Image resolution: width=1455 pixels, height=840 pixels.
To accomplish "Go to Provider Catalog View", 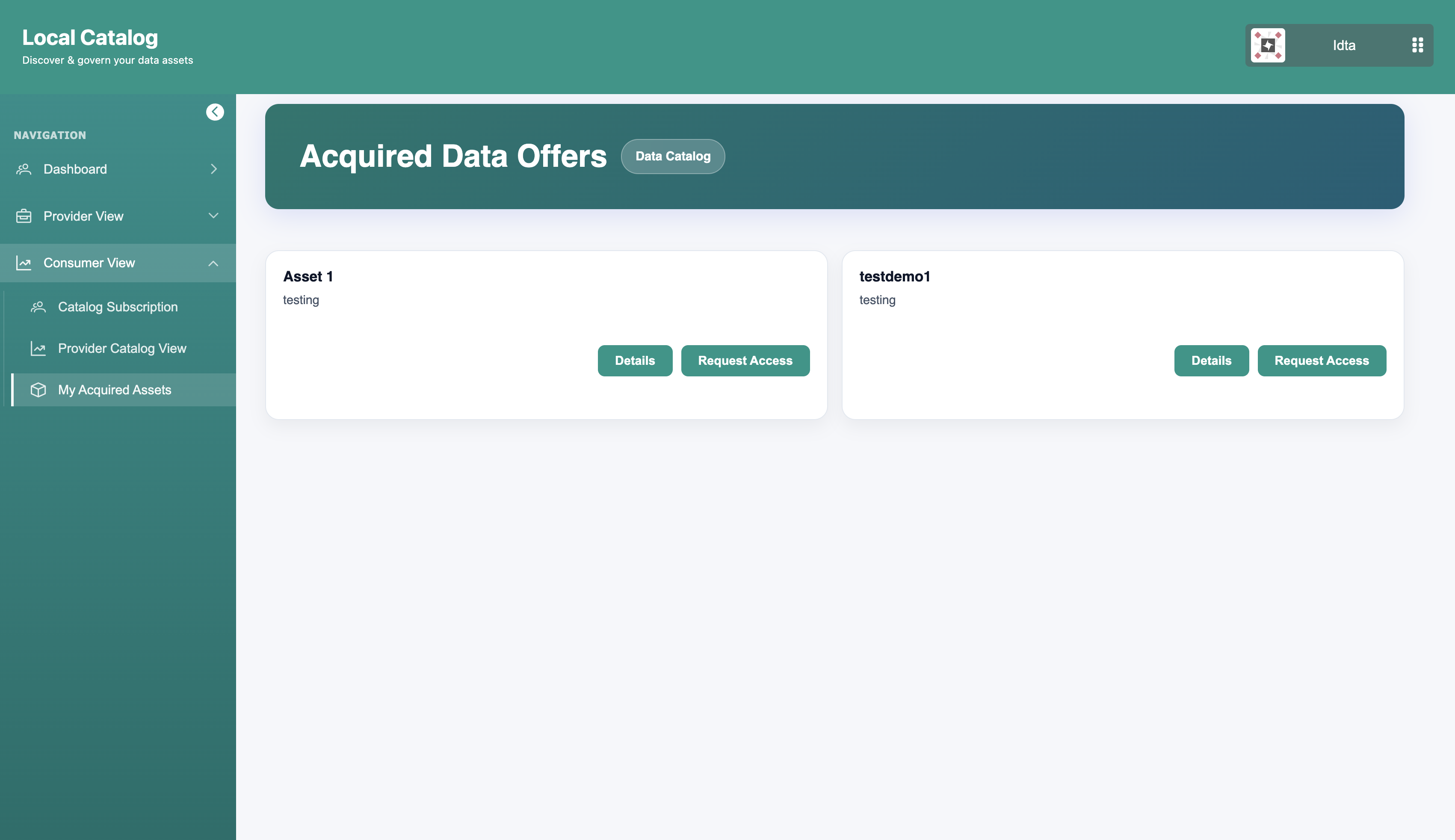I will (124, 349).
